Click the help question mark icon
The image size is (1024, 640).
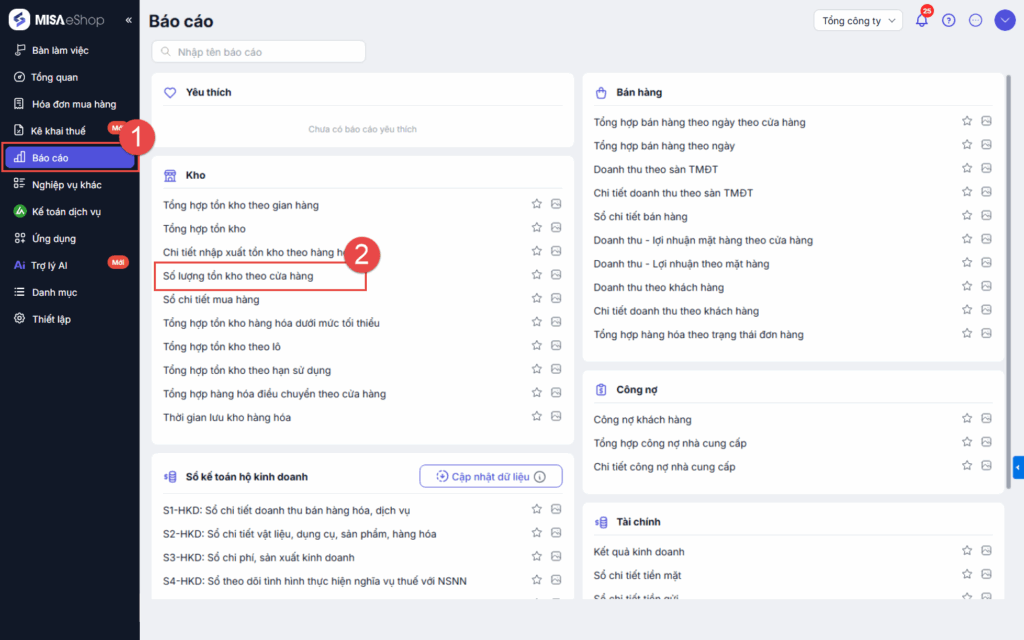pyautogui.click(x=949, y=21)
